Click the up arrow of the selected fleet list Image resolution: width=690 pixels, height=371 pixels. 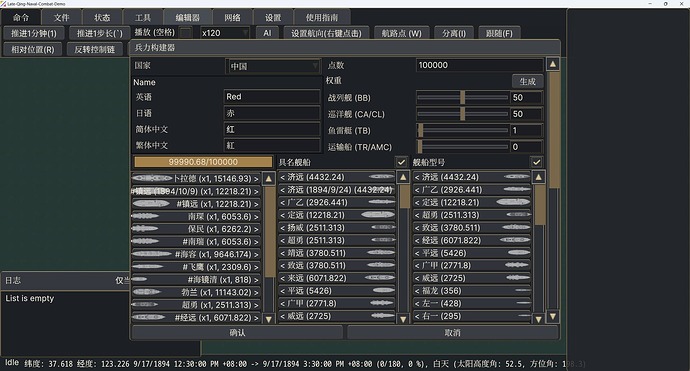[x=268, y=179]
